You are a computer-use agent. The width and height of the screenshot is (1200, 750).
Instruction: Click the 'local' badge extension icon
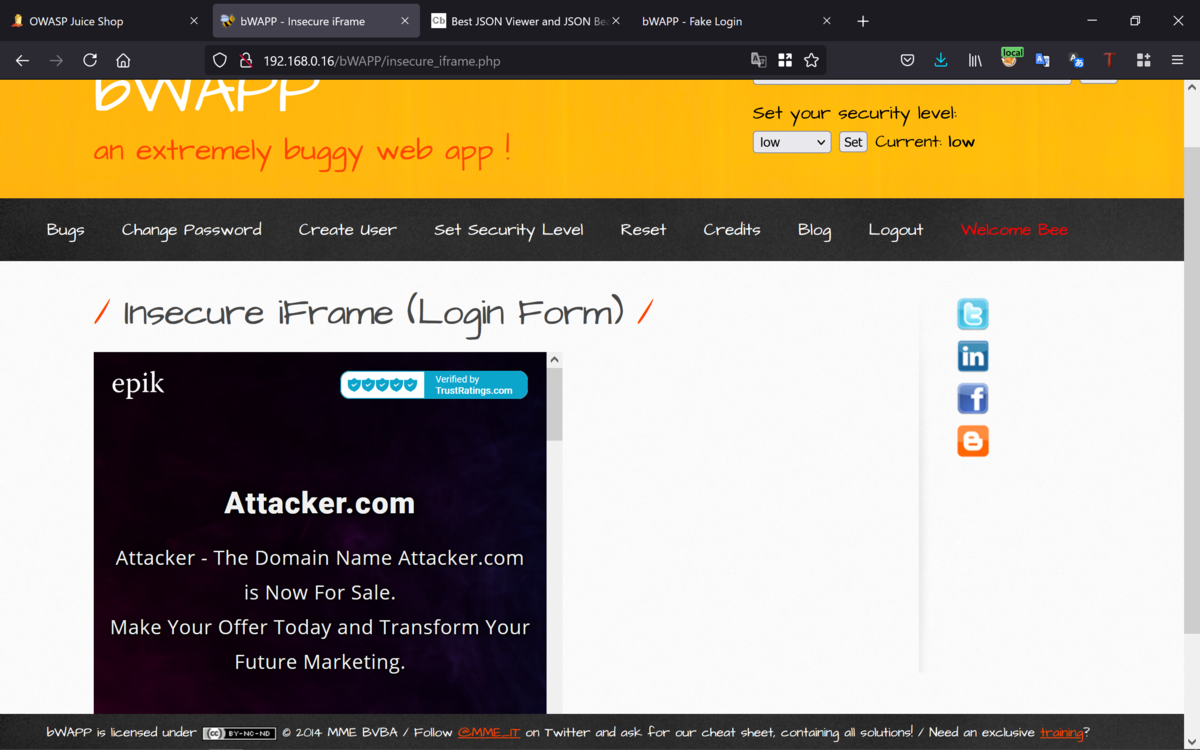pyautogui.click(x=1010, y=58)
